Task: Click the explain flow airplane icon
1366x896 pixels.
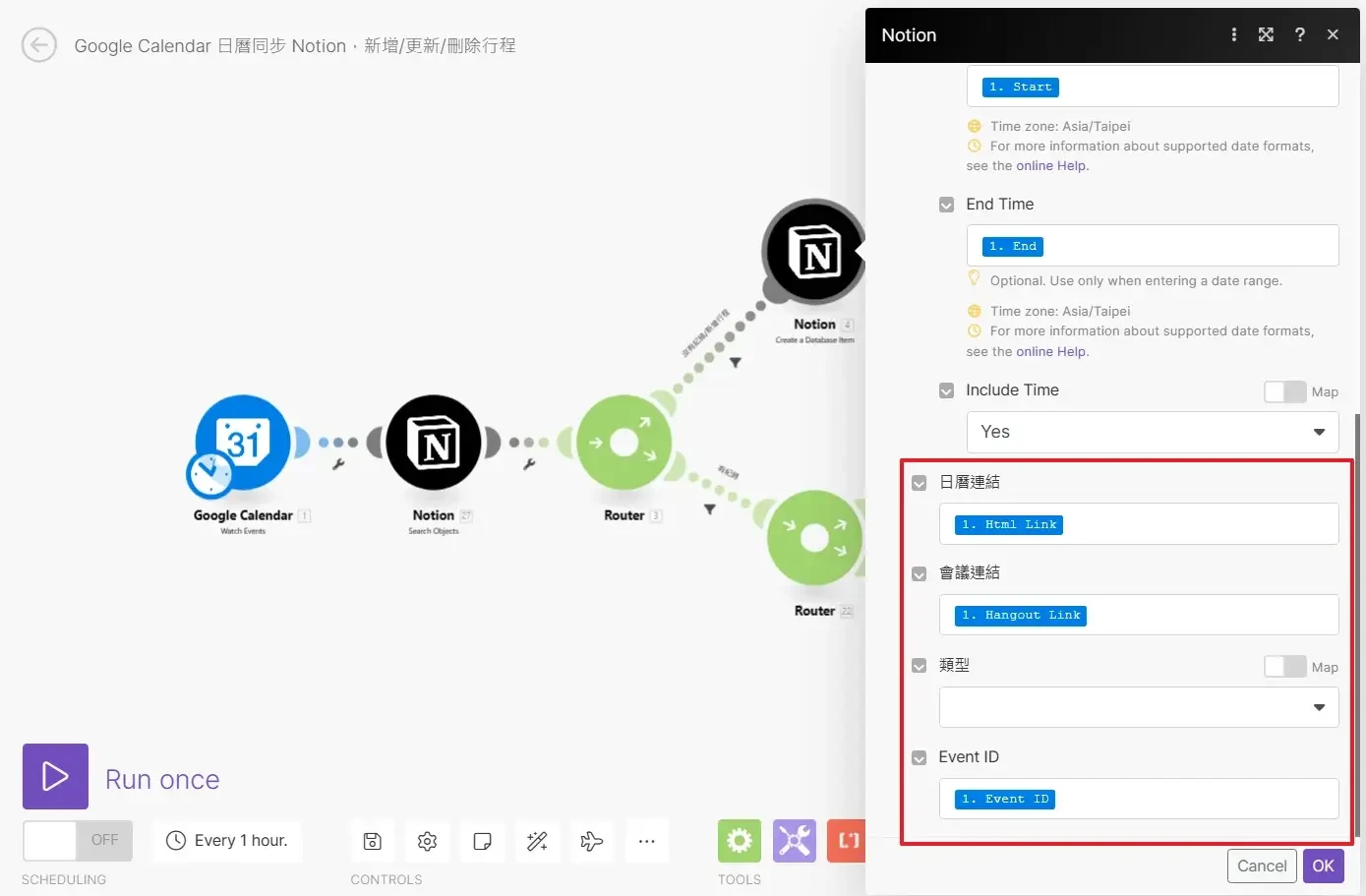Action: point(592,841)
